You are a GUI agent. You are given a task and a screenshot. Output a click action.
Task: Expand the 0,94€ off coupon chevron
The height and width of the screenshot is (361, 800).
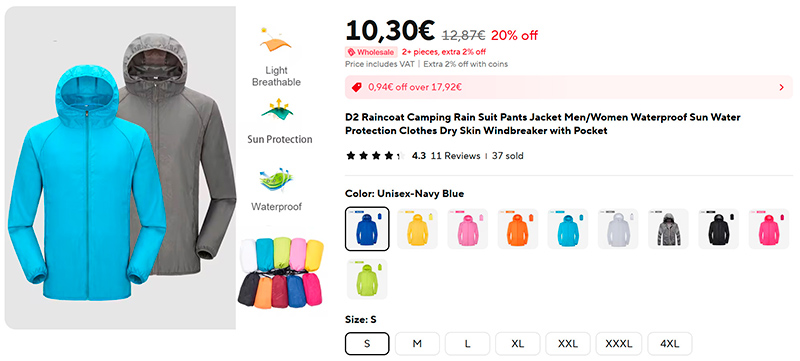click(x=782, y=87)
